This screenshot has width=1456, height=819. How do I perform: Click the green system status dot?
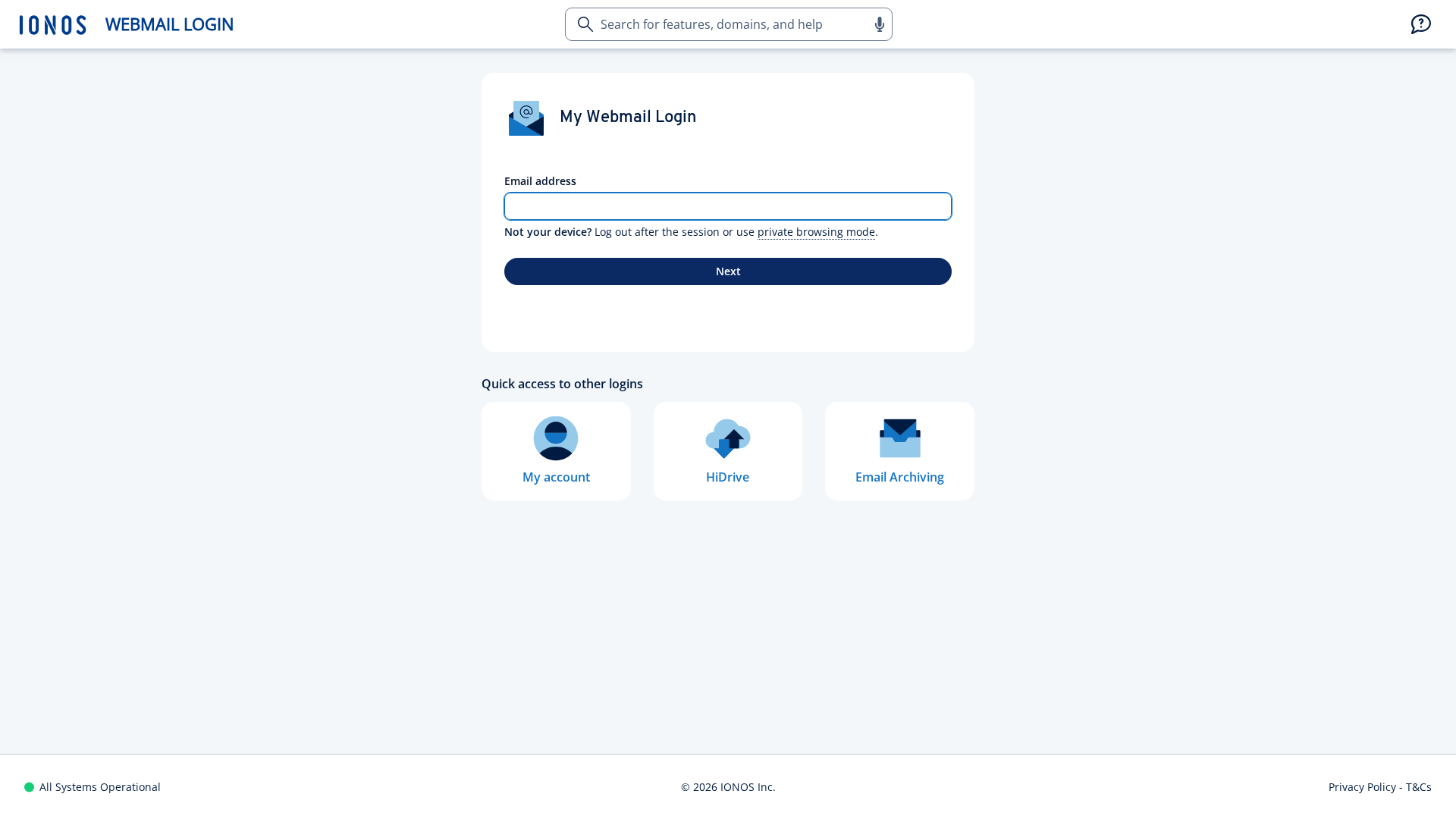(29, 787)
